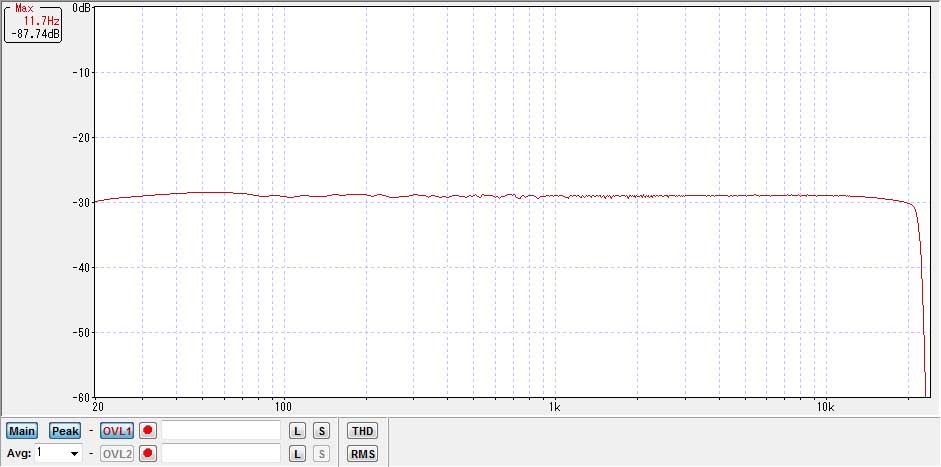Click the -30 label on level axis
Screen dimensions: 941x467
pos(82,202)
